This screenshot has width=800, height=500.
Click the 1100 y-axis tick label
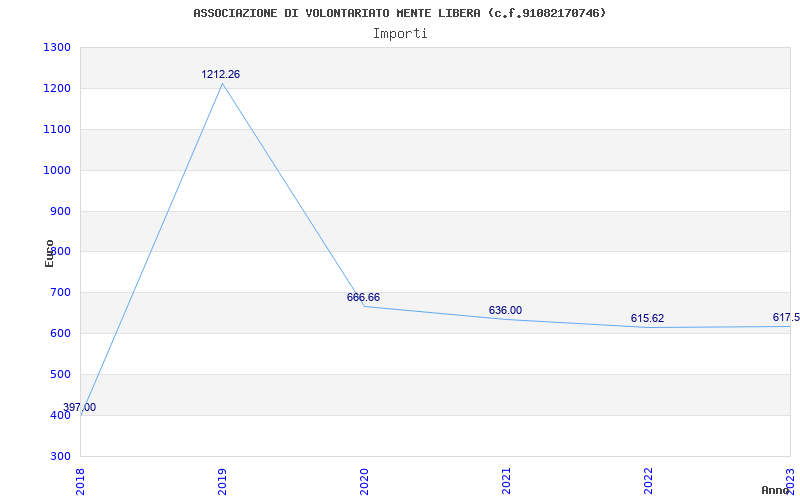[x=57, y=130]
